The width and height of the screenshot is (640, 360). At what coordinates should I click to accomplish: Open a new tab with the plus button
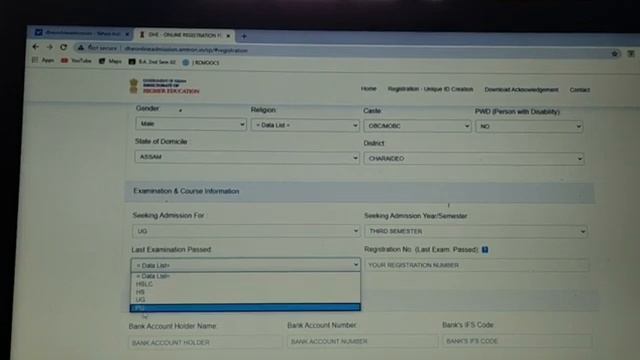click(244, 36)
